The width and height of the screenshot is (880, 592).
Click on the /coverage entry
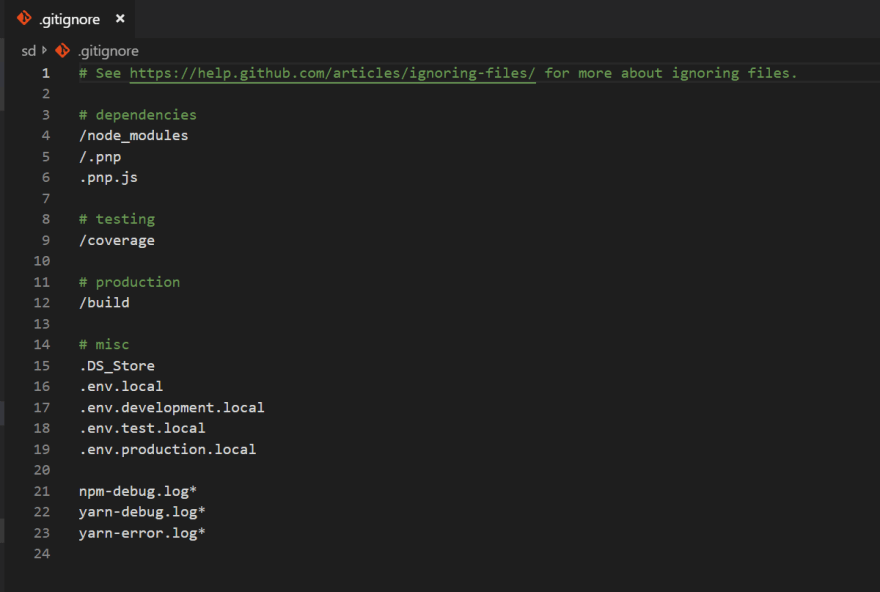click(117, 240)
